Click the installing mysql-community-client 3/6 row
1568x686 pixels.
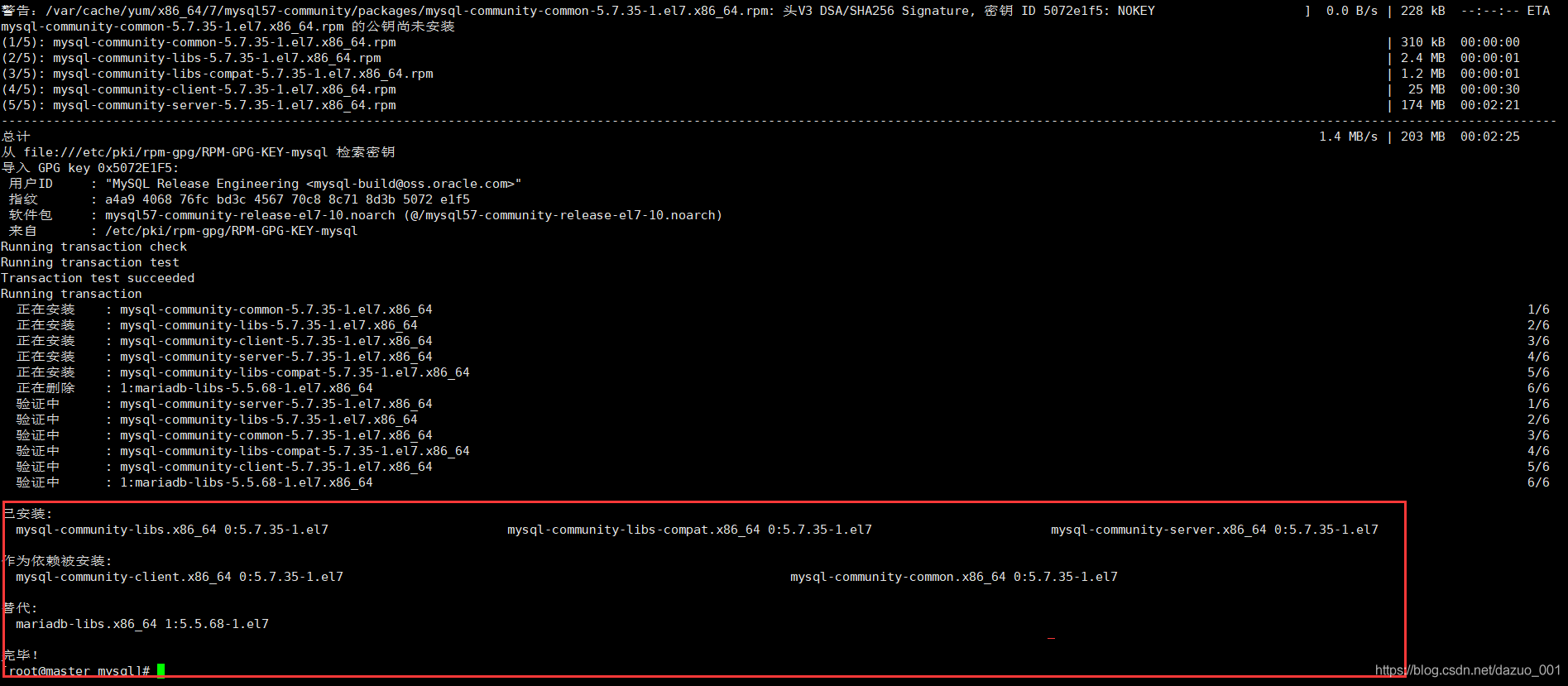783,341
